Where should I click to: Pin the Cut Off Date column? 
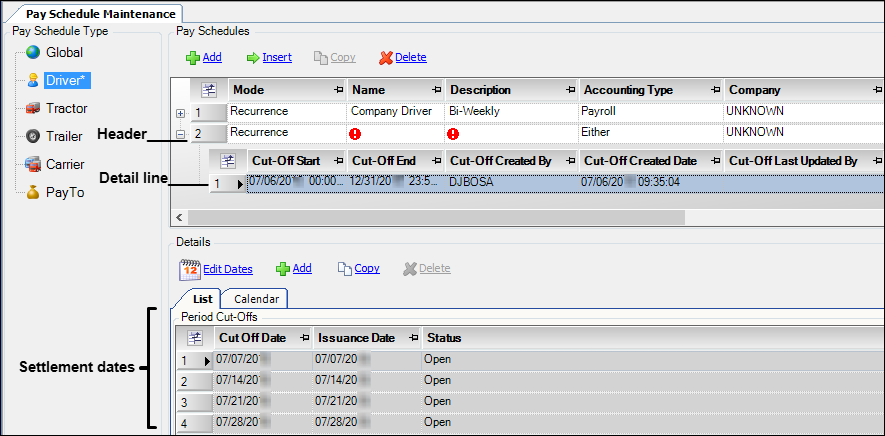(x=305, y=338)
